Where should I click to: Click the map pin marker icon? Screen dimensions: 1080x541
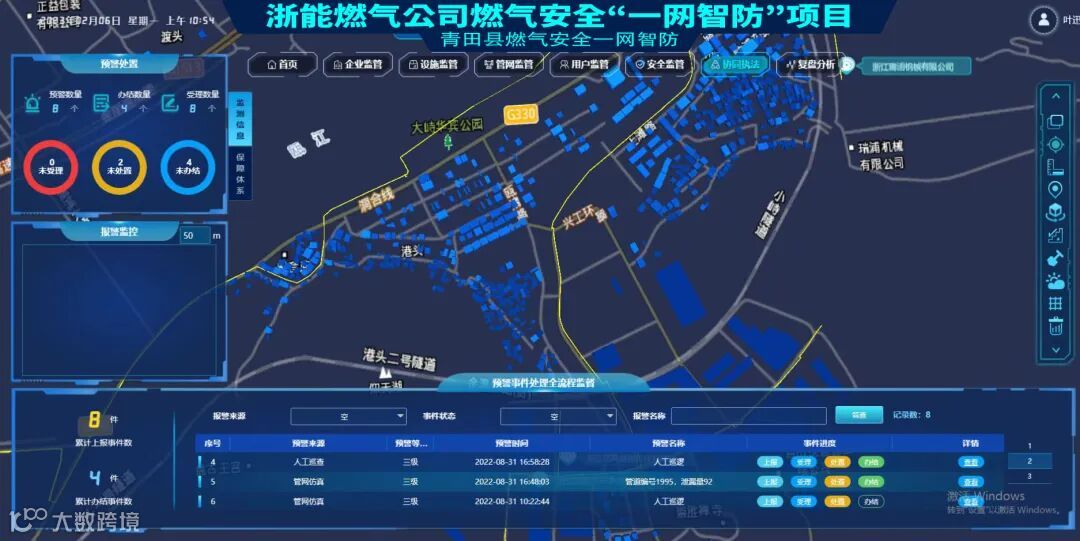click(x=1055, y=190)
